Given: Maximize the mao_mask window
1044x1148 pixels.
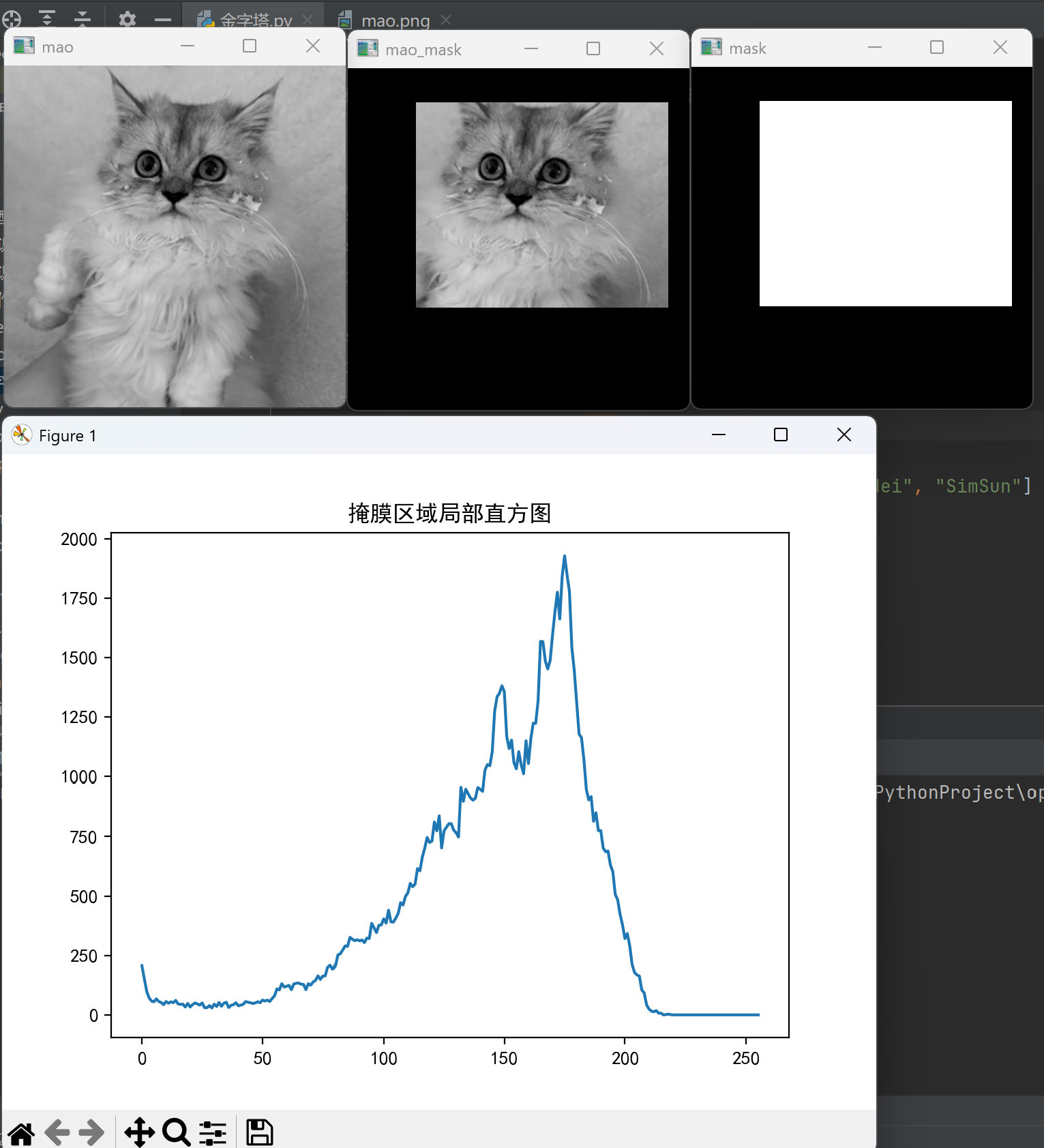Looking at the screenshot, I should 593,48.
